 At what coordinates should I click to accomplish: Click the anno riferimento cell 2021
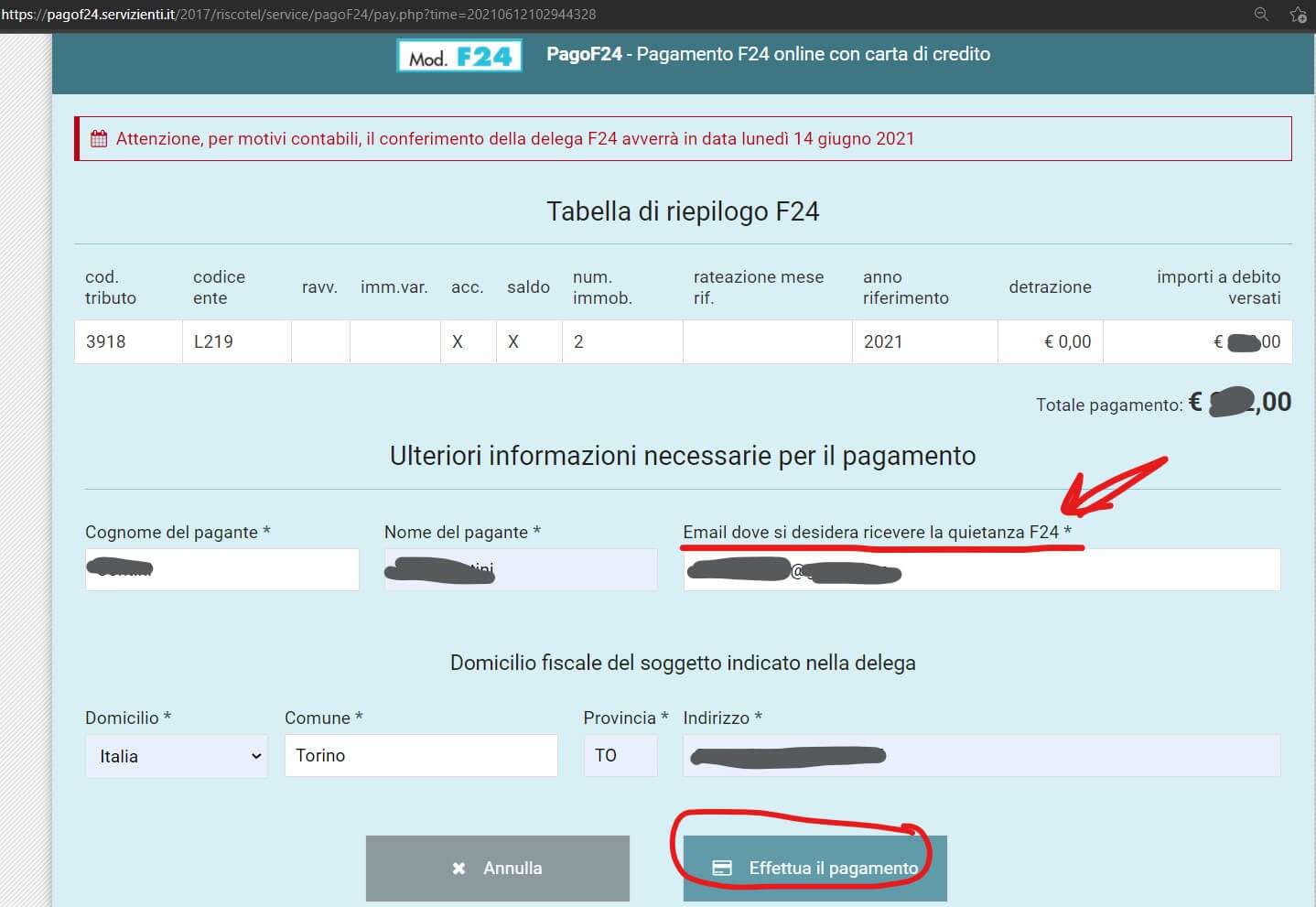click(x=883, y=342)
